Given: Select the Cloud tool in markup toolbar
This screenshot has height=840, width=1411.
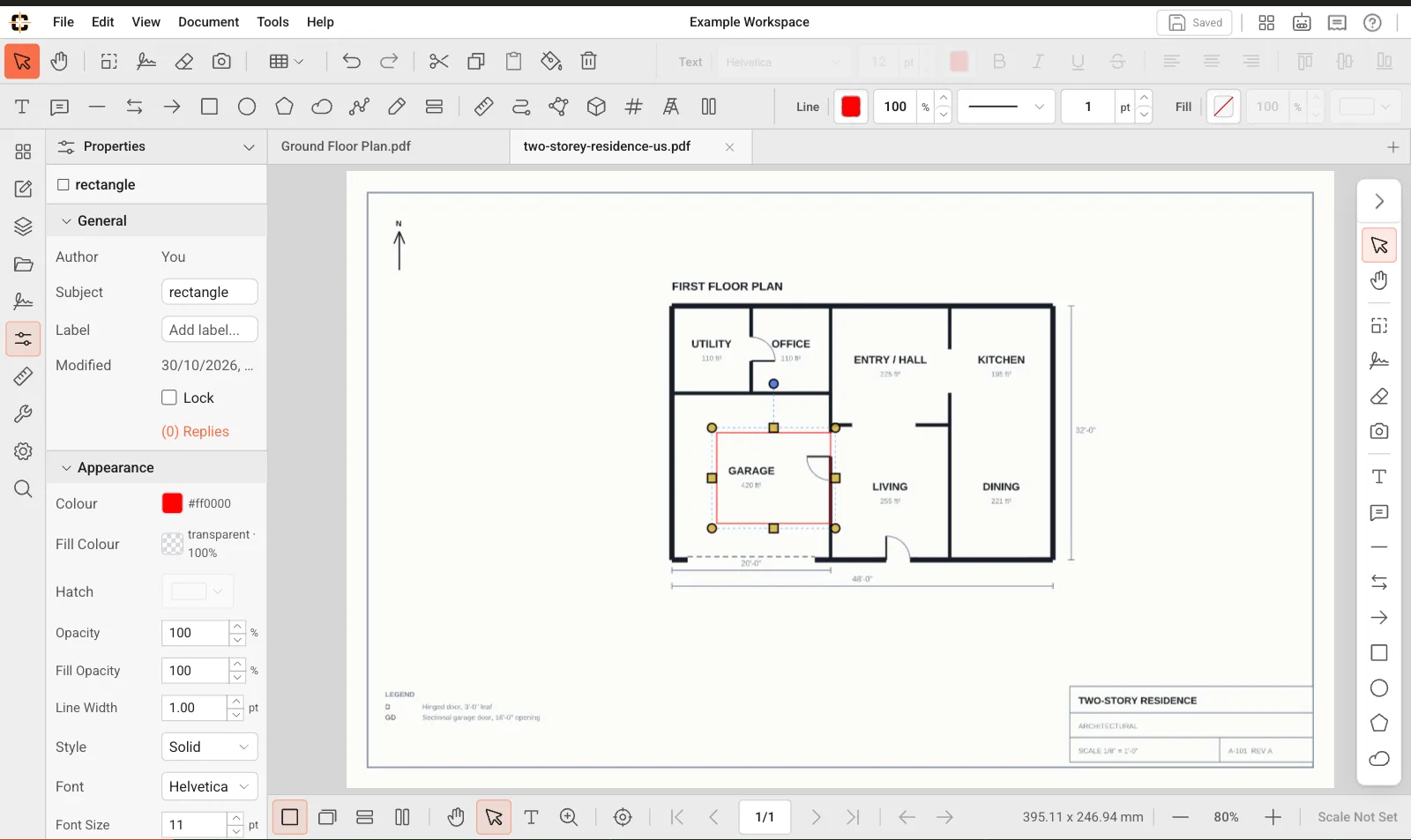Looking at the screenshot, I should [322, 107].
